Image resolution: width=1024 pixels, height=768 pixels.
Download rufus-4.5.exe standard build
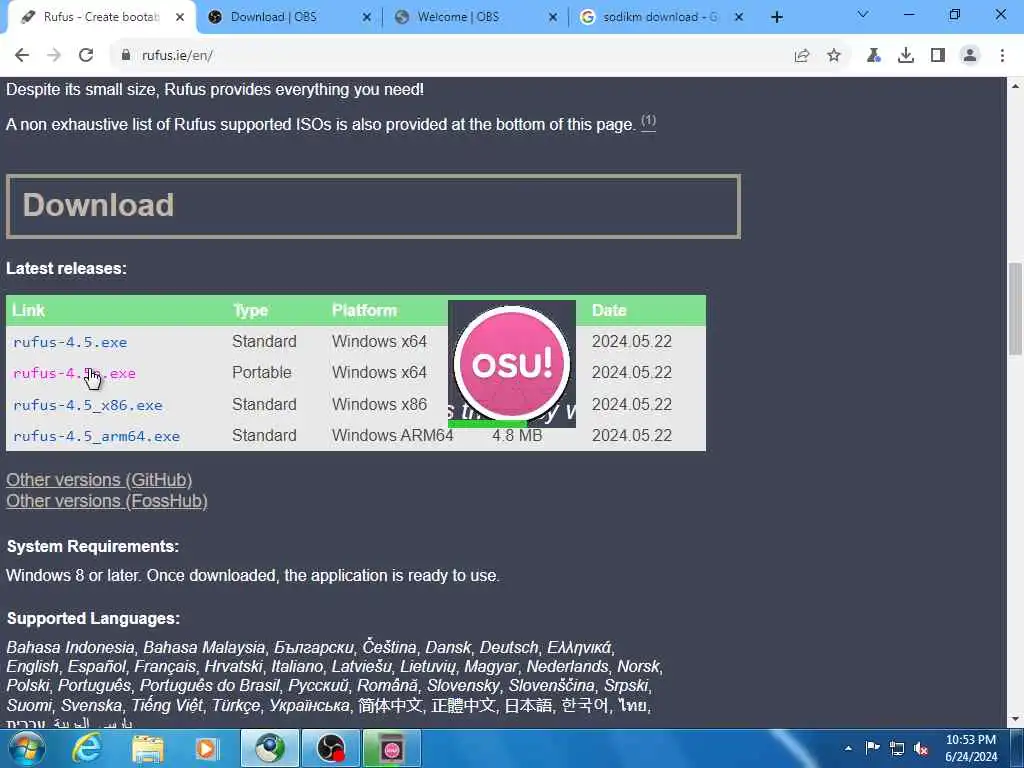[70, 342]
